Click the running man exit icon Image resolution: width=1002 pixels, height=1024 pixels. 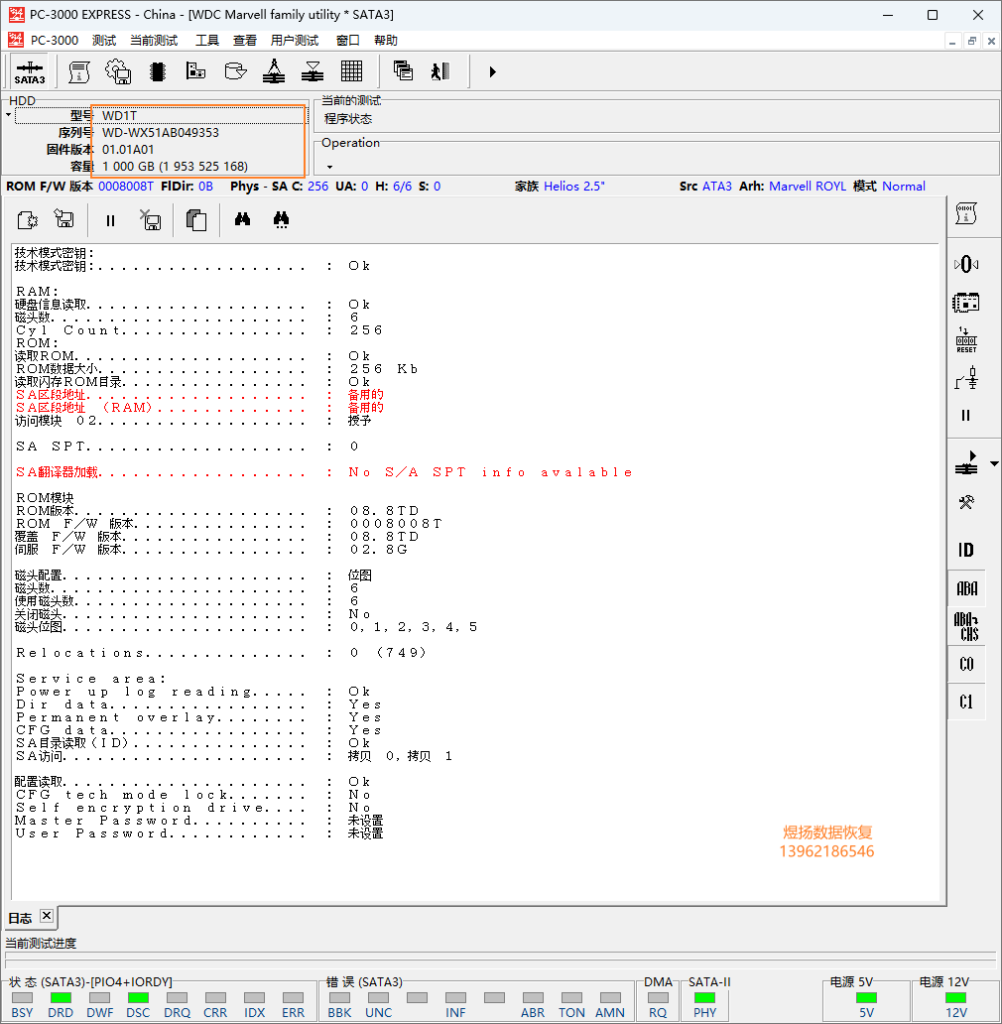[441, 71]
